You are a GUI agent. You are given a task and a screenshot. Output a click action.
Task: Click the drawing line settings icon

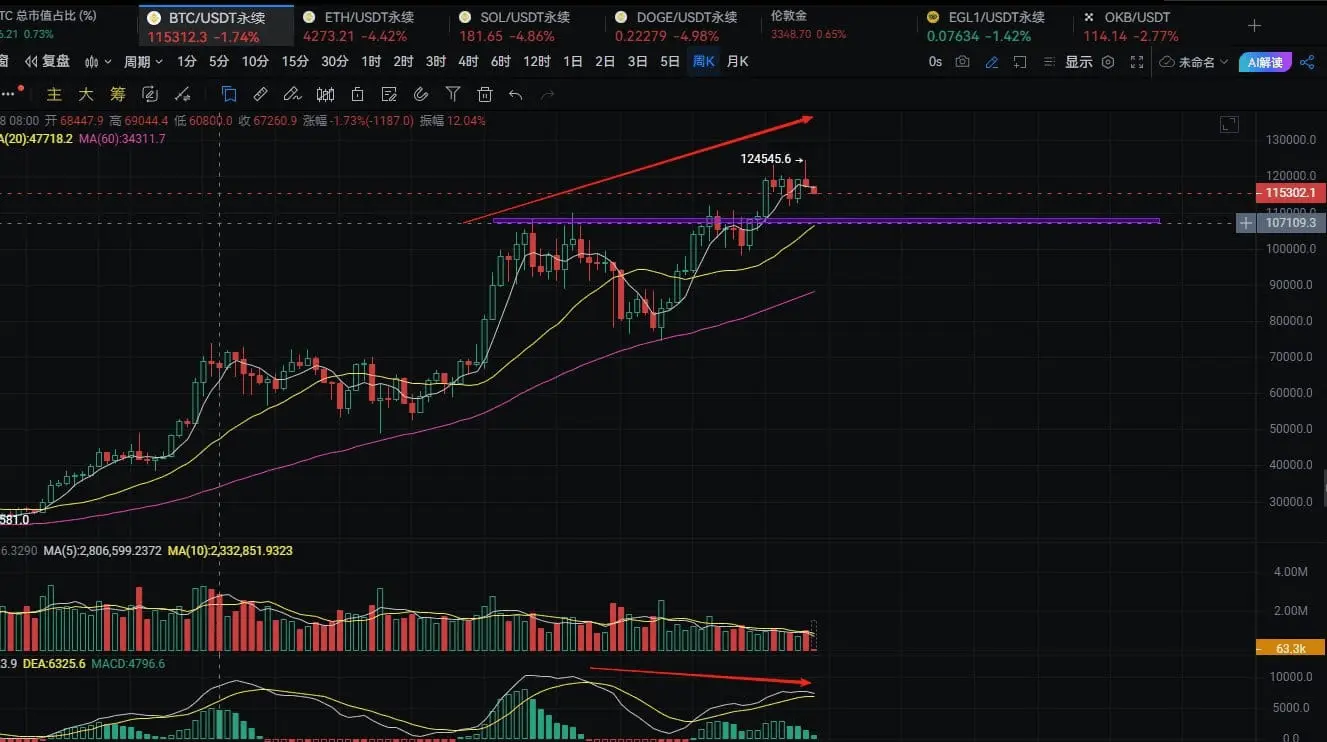tap(182, 94)
